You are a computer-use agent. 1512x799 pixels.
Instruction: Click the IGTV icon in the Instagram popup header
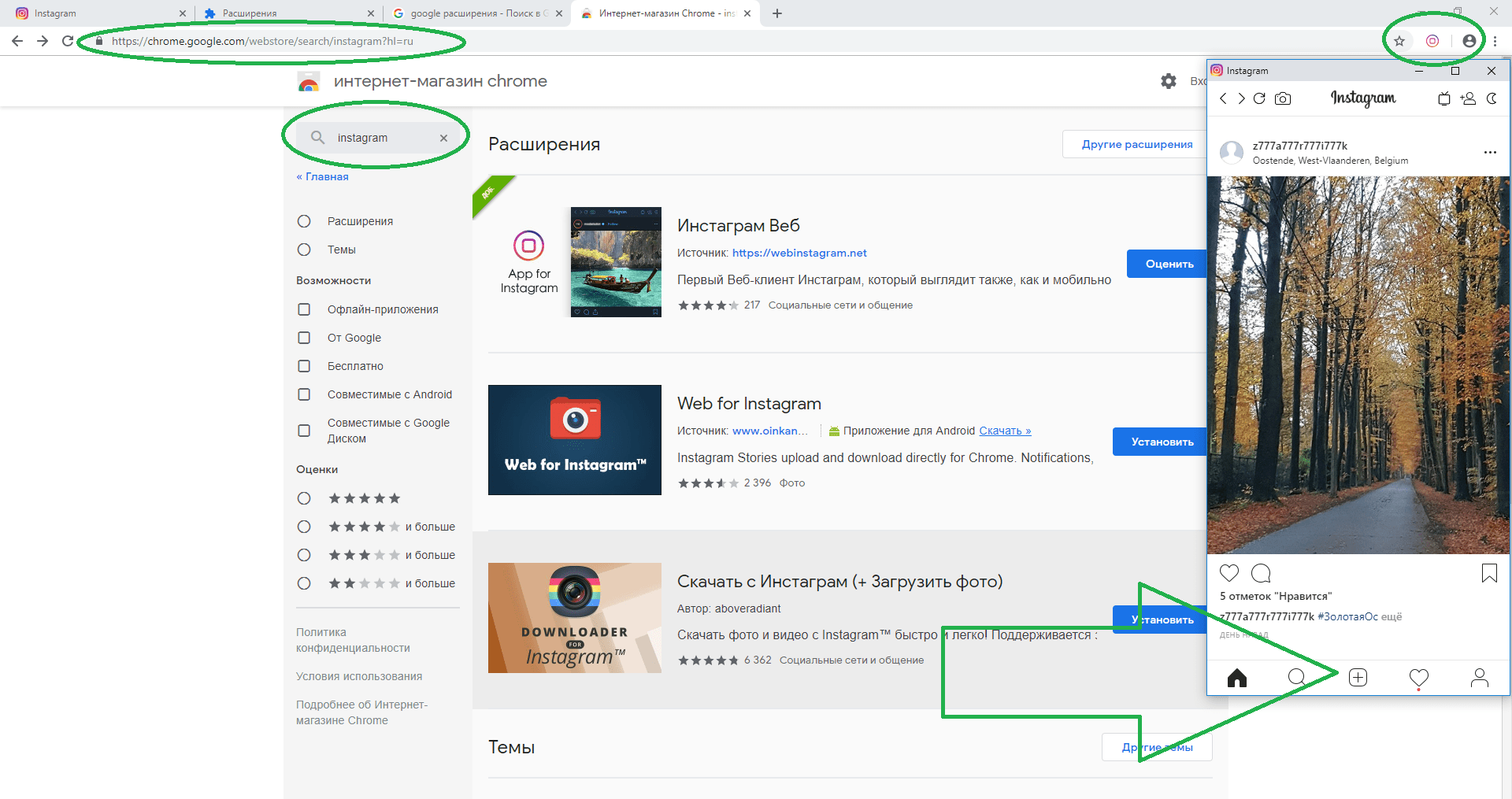coord(1444,98)
